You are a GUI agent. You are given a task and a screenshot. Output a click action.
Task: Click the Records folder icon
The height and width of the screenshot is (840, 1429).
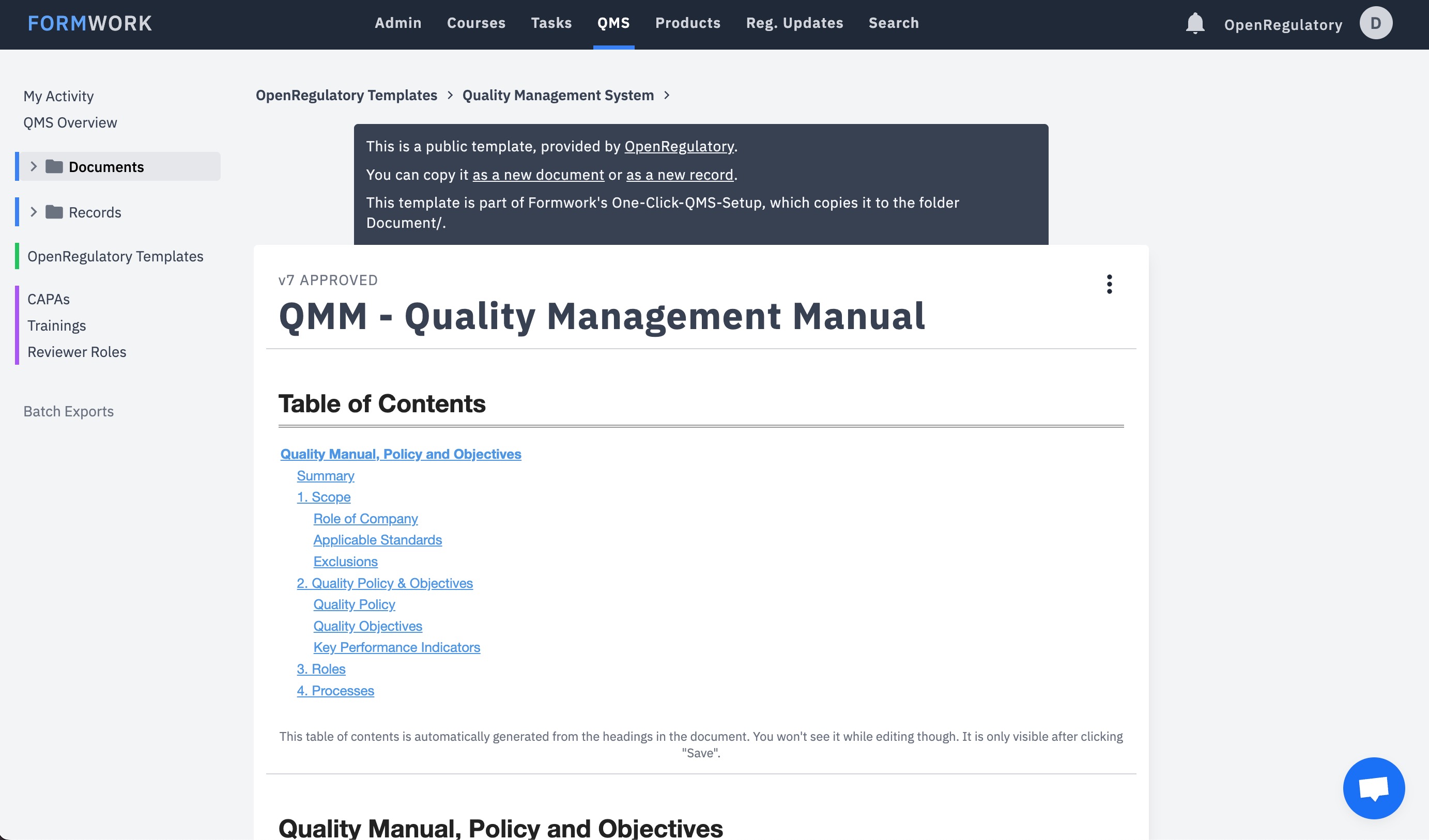pos(54,212)
